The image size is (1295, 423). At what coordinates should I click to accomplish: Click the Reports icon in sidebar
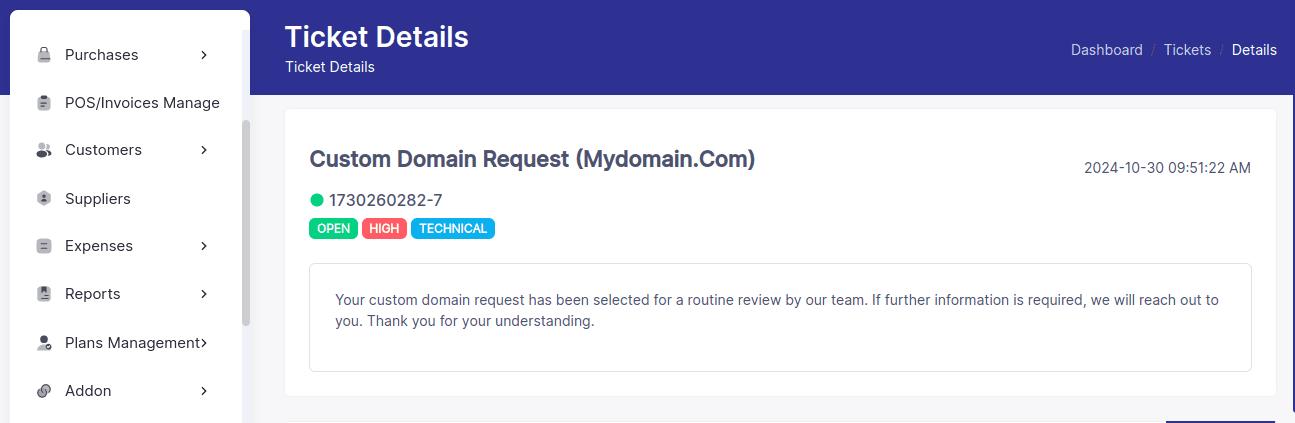tap(44, 294)
